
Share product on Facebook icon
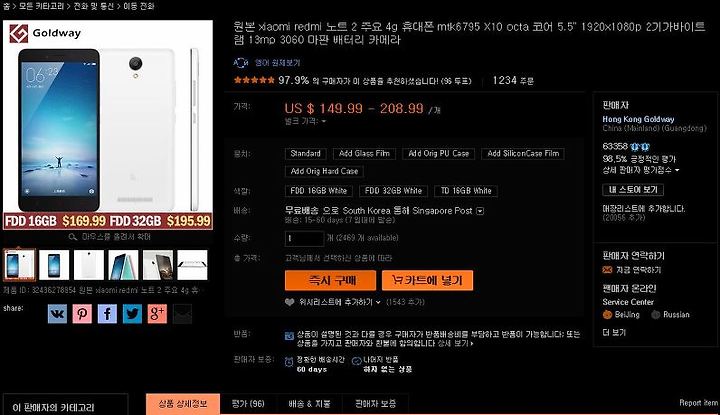click(x=107, y=314)
